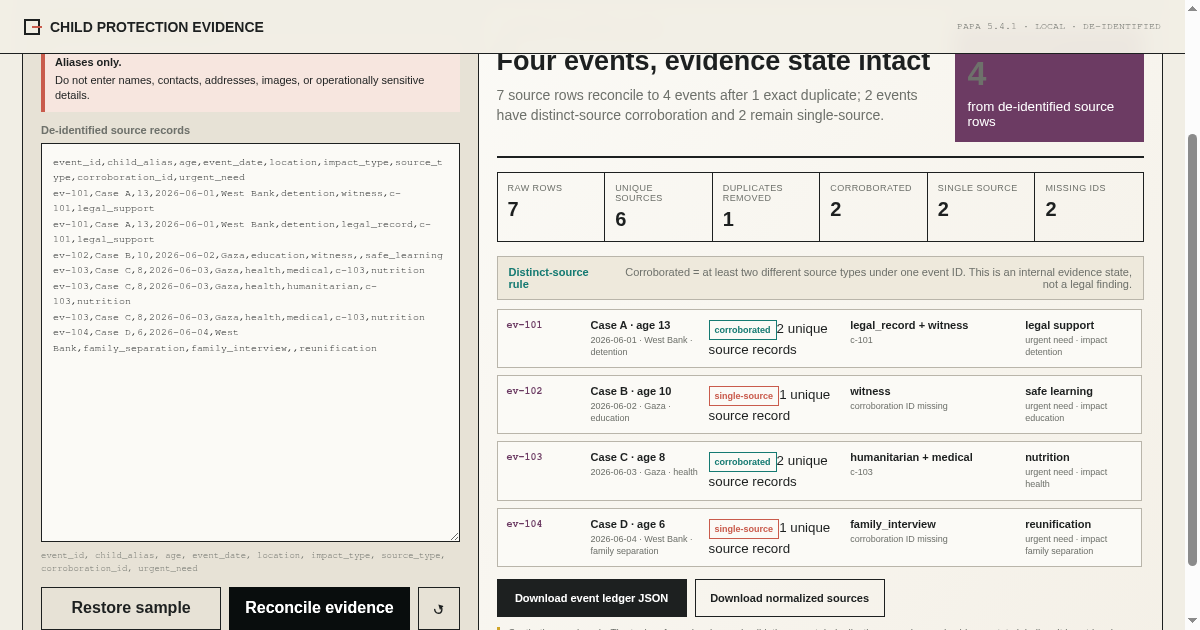Click legal_record + witness source text
Image resolution: width=1200 pixels, height=630 pixels.
(x=909, y=325)
